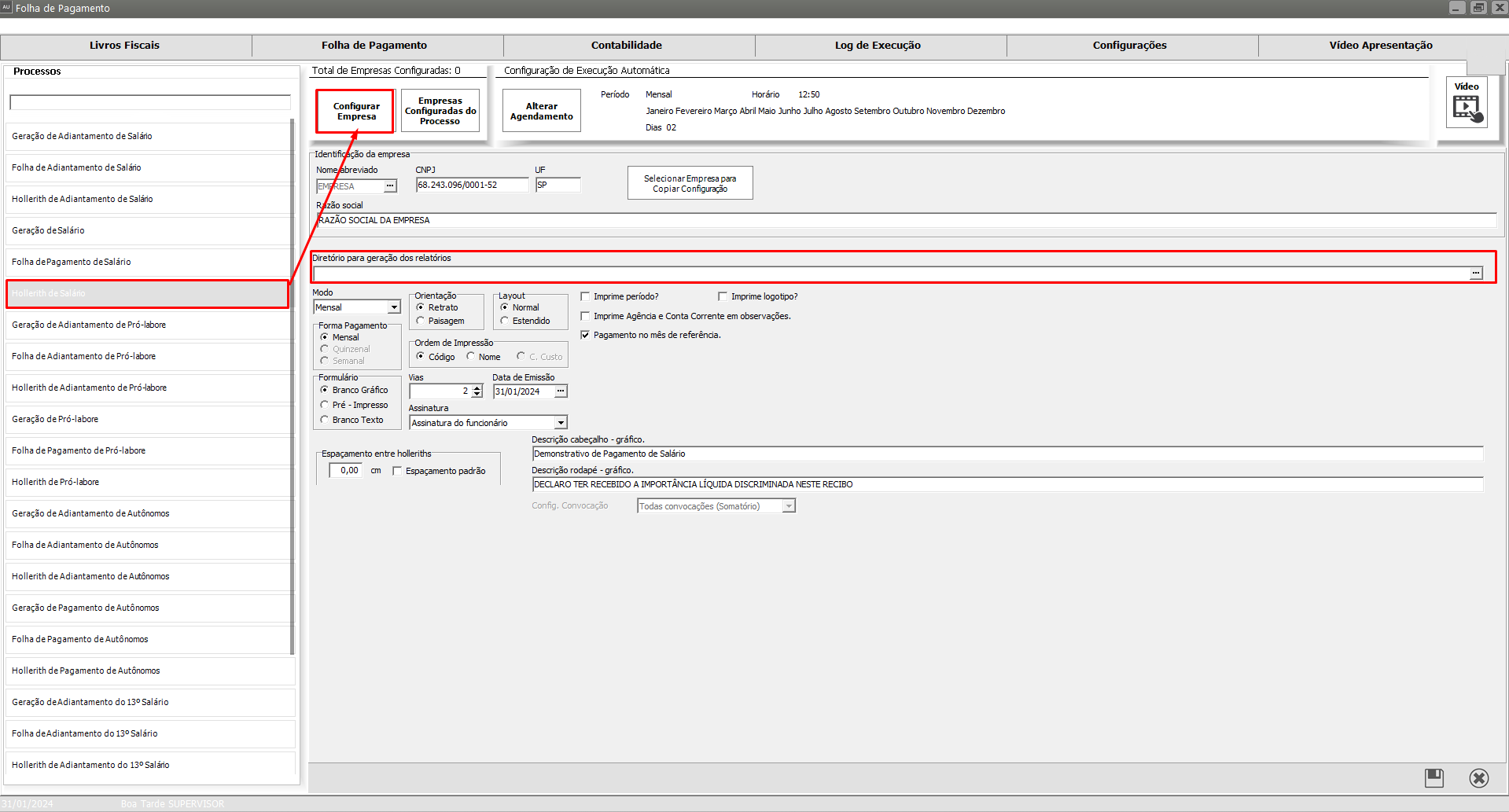Click the UF input field

click(x=558, y=185)
